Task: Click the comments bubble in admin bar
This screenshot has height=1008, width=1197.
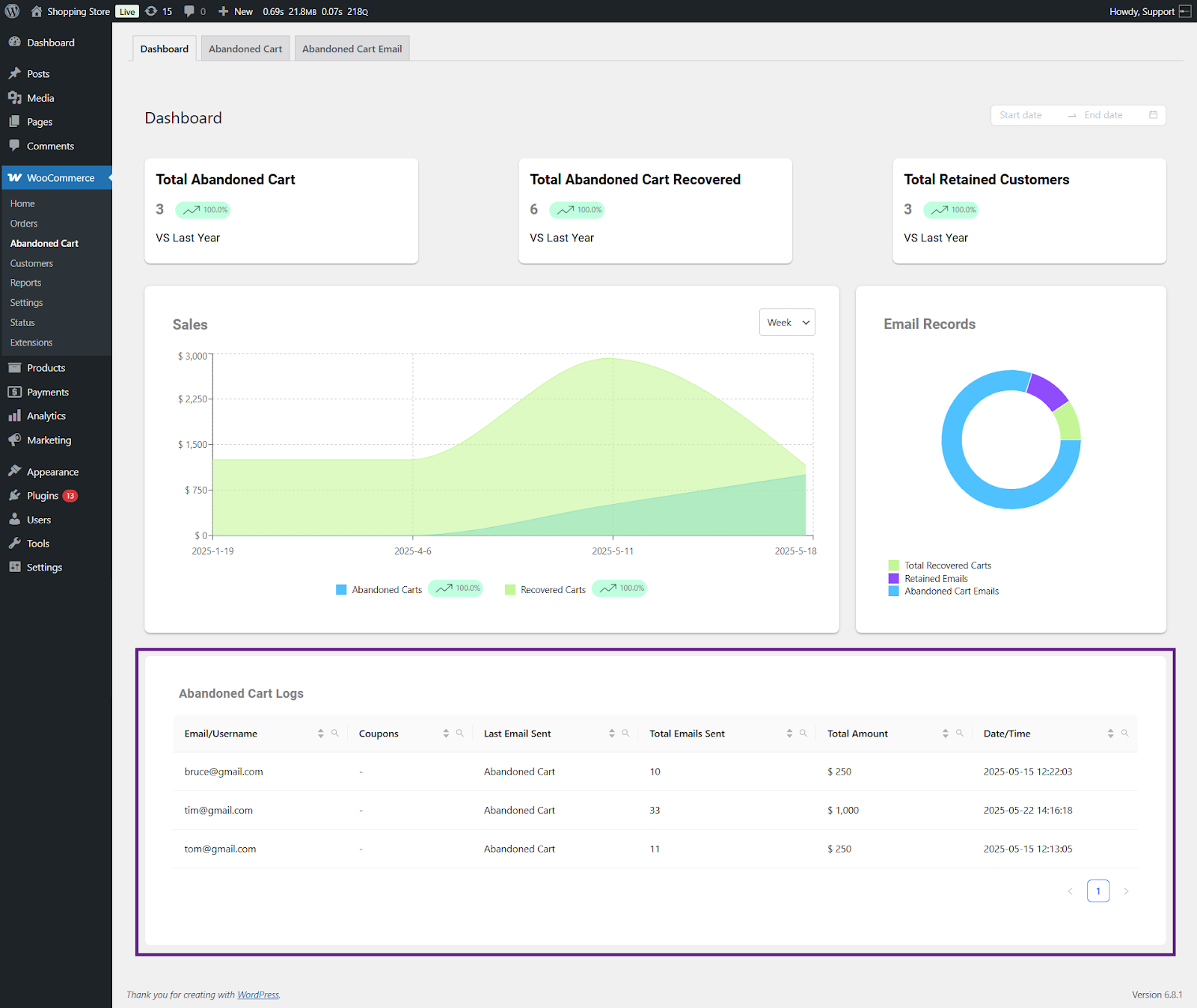Action: coord(195,11)
